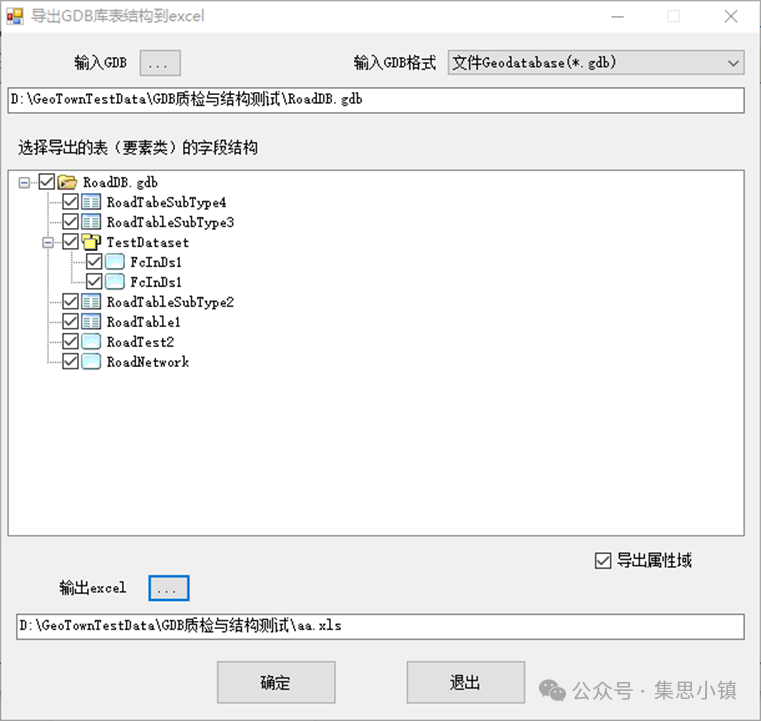
Task: Select the RoadTable1 tree row
Action: pyautogui.click(x=144, y=322)
